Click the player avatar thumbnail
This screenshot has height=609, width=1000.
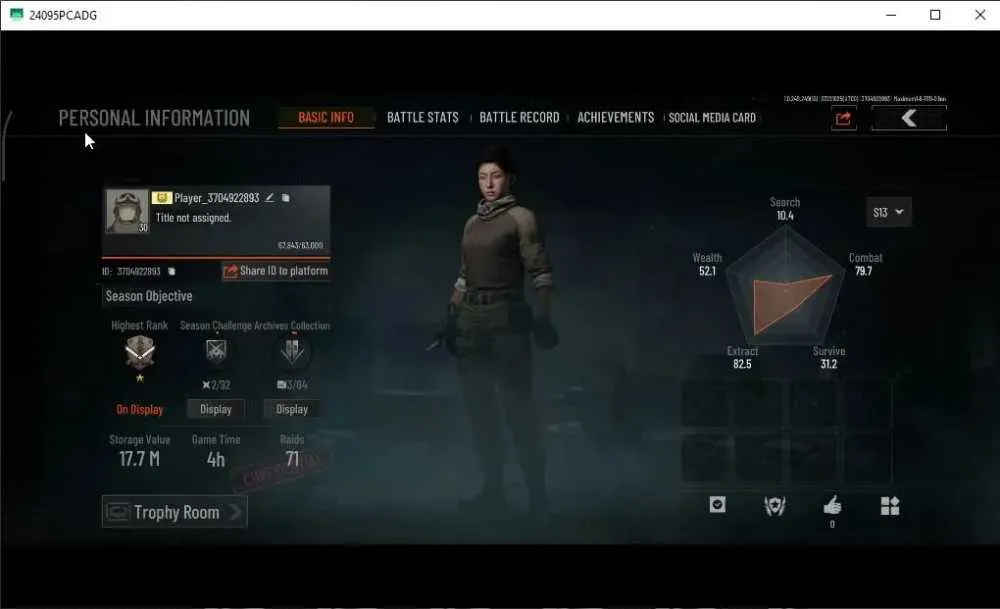point(127,211)
